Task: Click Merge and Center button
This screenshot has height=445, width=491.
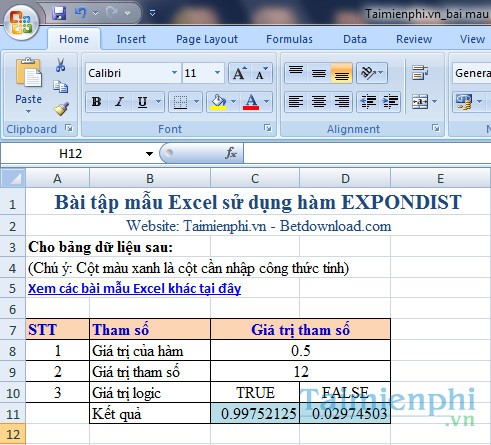Action: (420, 101)
